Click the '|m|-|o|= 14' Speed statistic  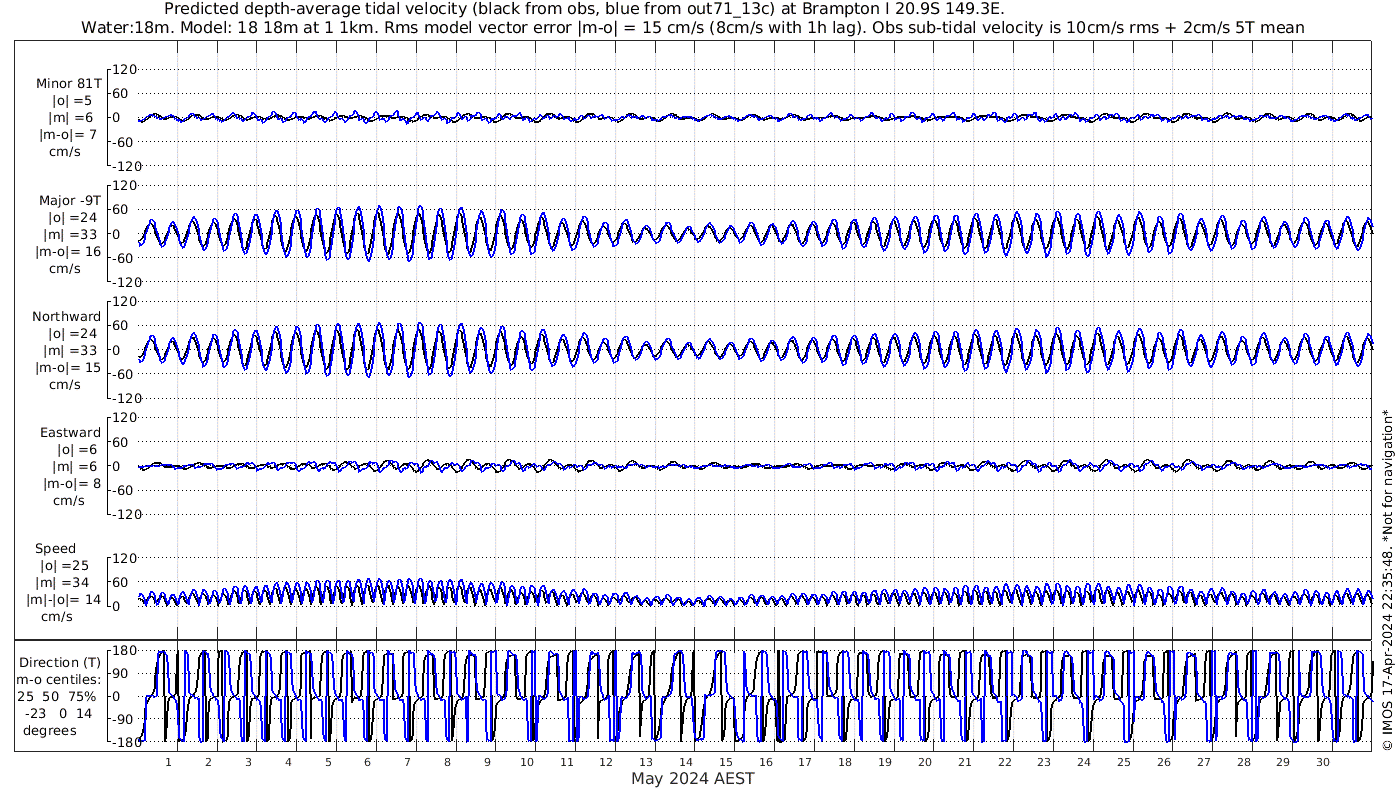[64, 599]
